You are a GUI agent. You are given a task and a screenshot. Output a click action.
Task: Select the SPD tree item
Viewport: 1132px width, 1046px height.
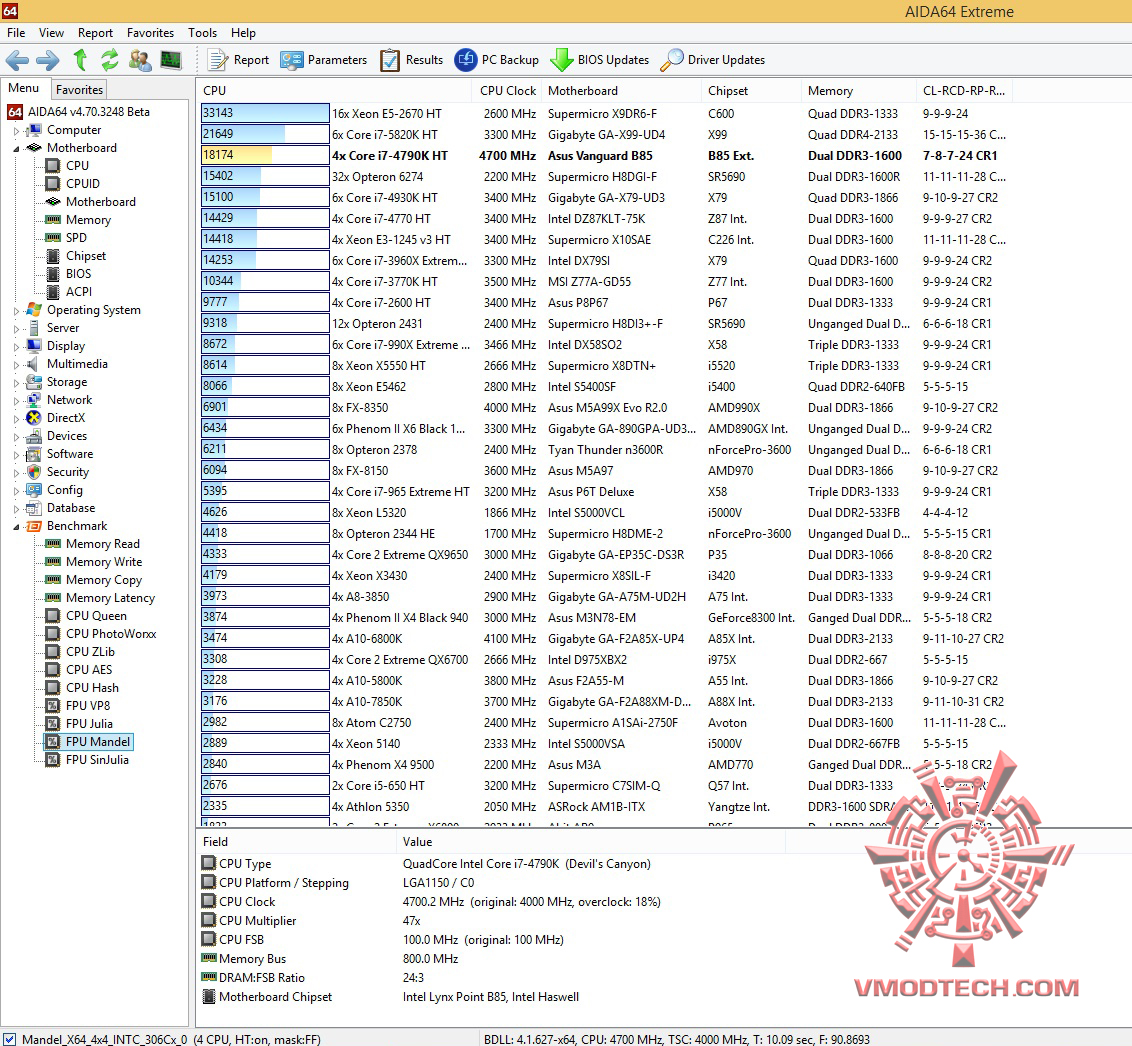point(76,237)
